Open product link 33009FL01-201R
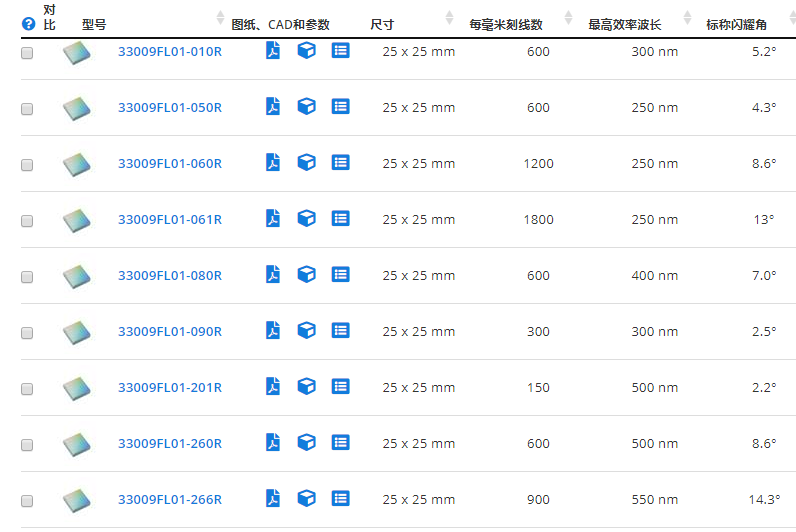The image size is (796, 532). (x=170, y=387)
